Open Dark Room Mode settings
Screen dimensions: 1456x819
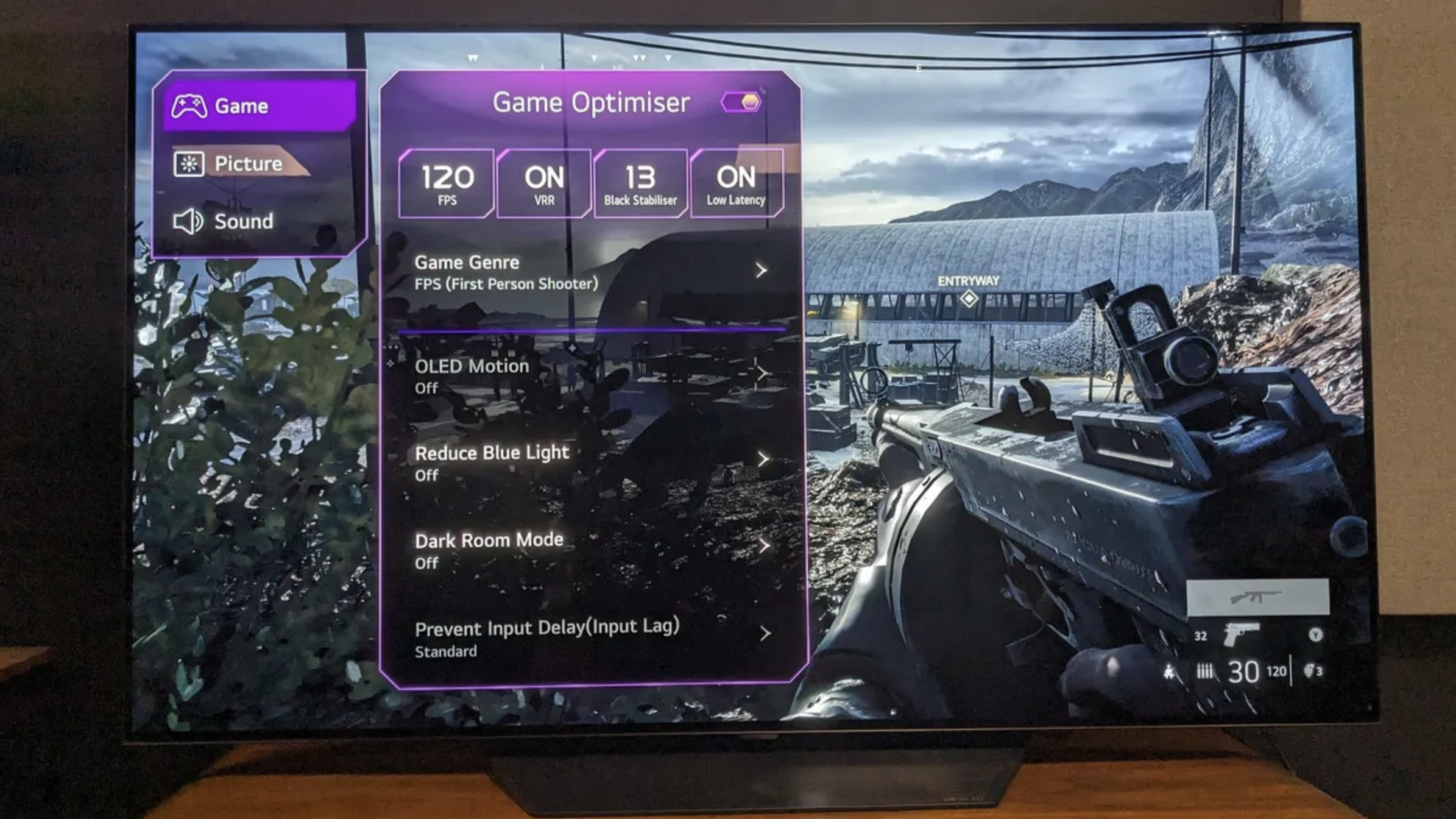[x=592, y=548]
